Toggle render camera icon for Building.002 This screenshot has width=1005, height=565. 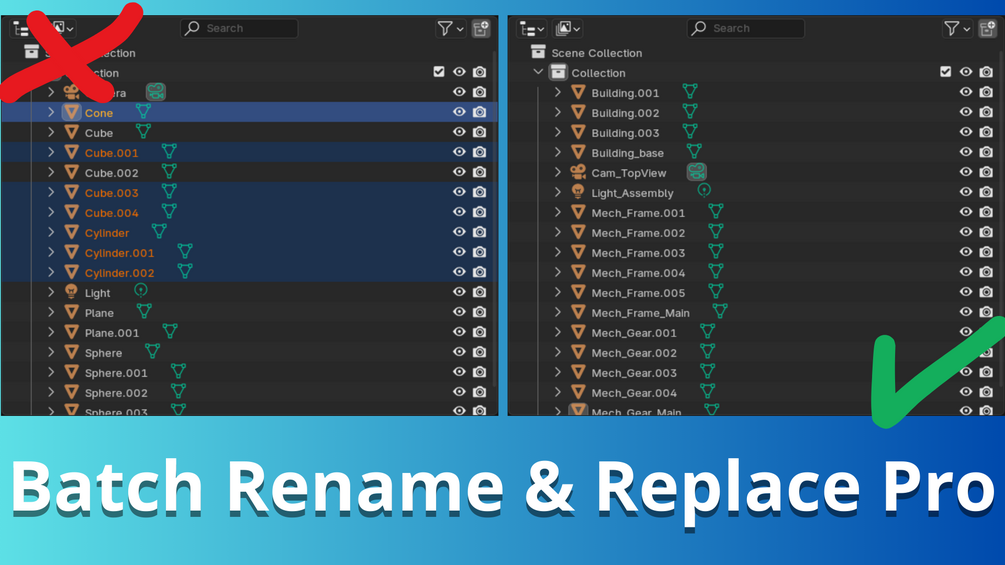pyautogui.click(x=986, y=112)
